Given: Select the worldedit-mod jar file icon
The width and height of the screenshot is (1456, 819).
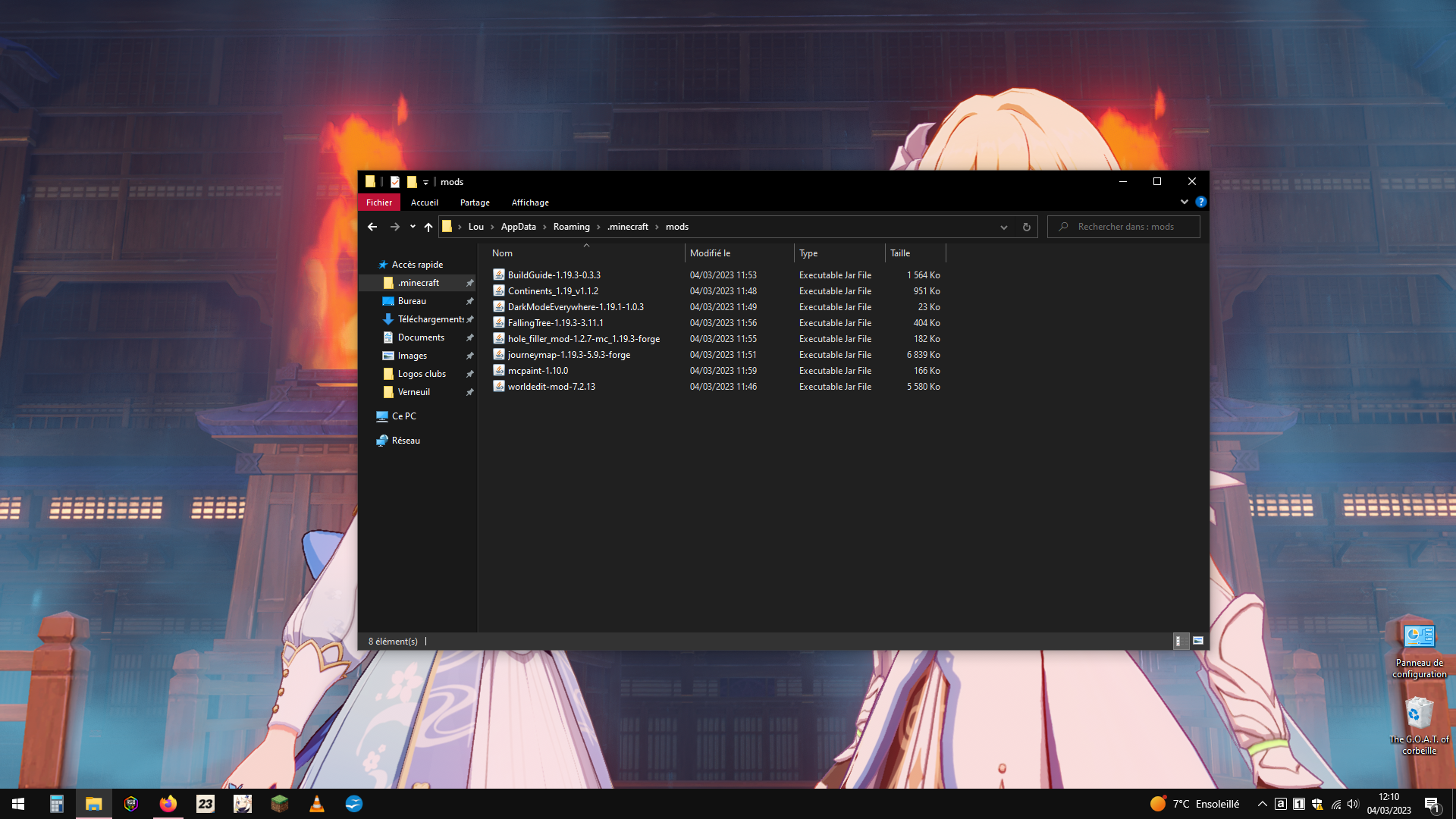Looking at the screenshot, I should [x=499, y=386].
